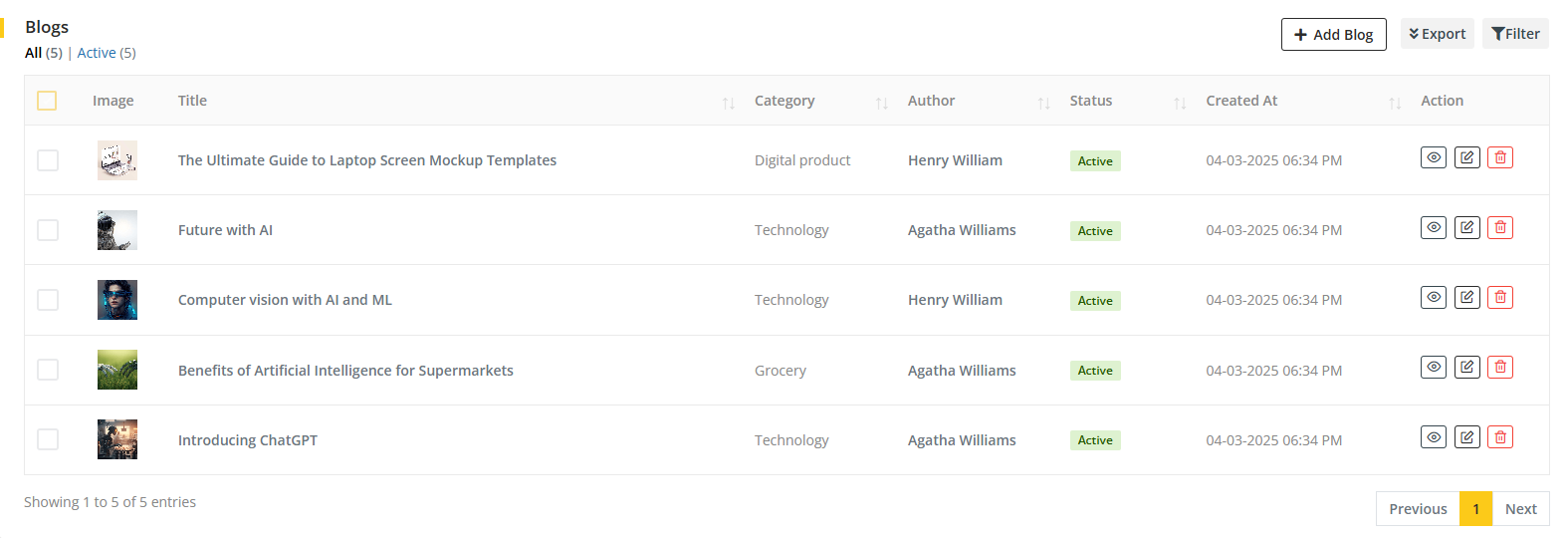Open the Filter panel
The image size is (1568, 538).
pos(1515,34)
